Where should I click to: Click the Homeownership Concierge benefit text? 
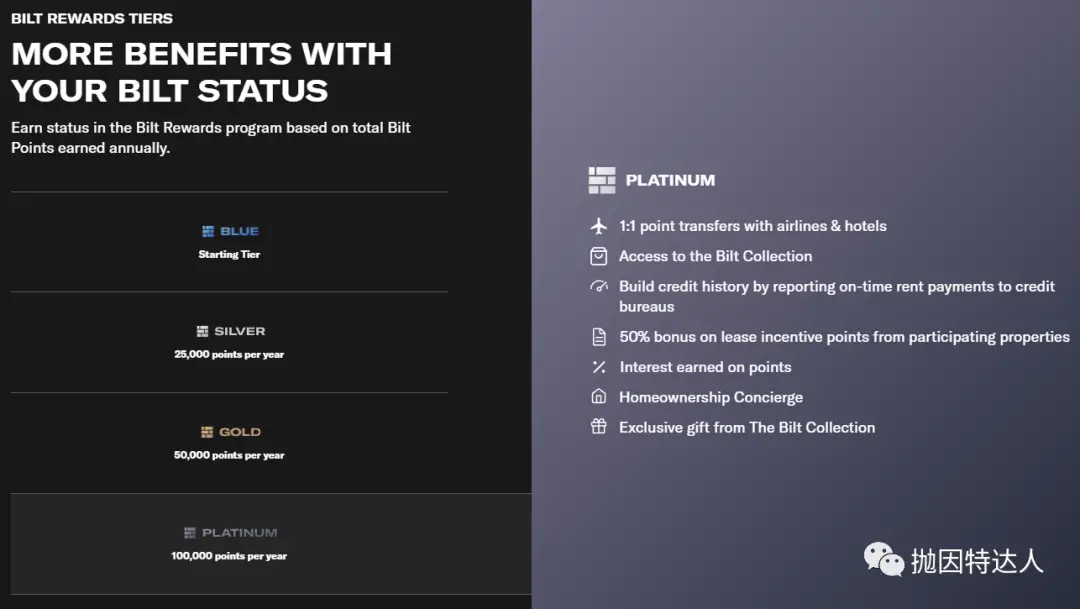(710, 397)
